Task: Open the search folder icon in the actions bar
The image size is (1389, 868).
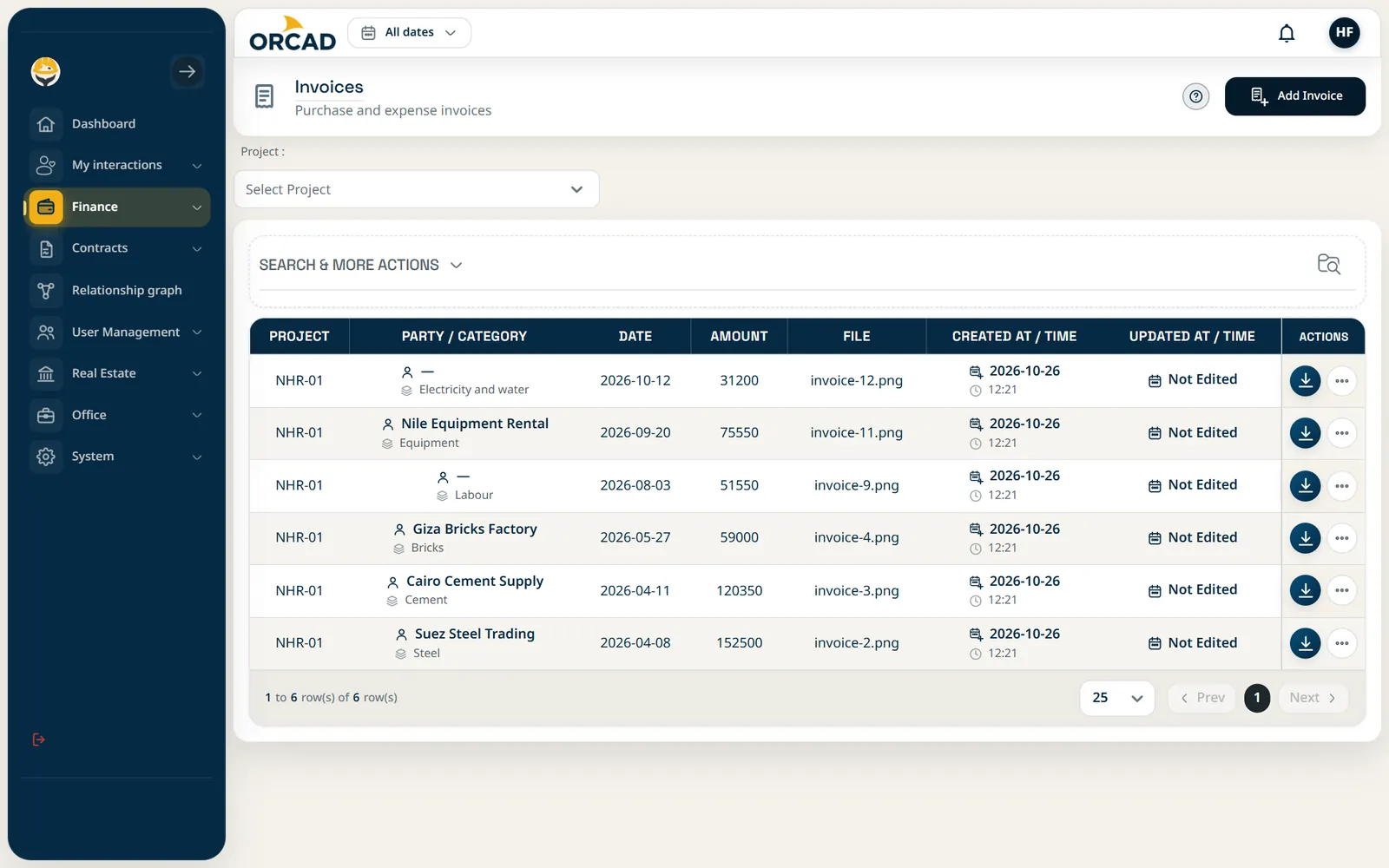Action: click(x=1328, y=264)
